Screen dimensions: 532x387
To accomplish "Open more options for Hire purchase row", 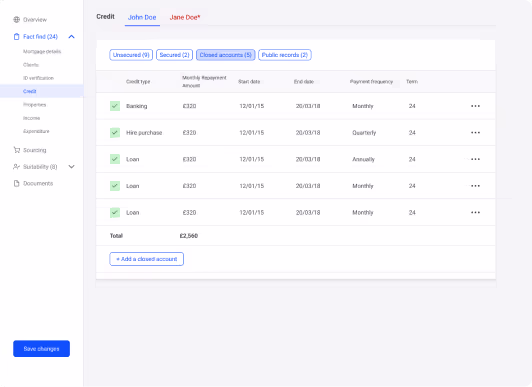I will (x=475, y=133).
